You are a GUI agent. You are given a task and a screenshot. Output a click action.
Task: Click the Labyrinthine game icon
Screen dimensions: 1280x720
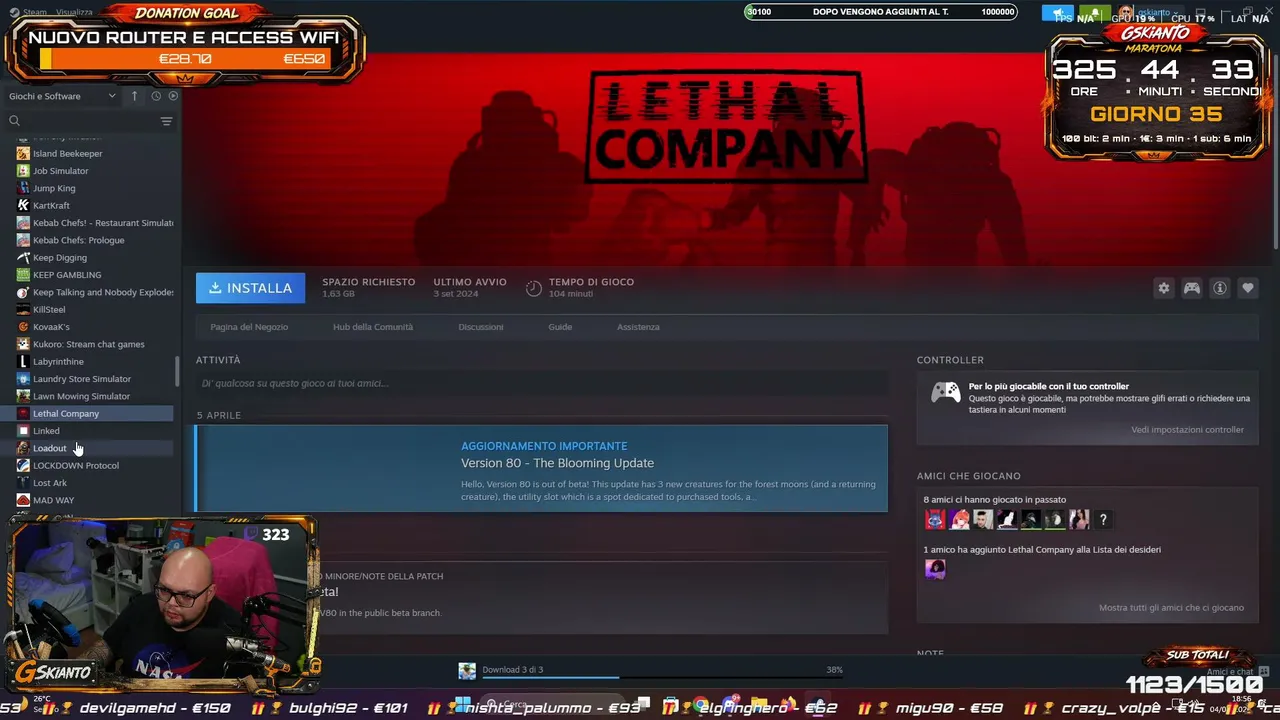pyautogui.click(x=23, y=362)
